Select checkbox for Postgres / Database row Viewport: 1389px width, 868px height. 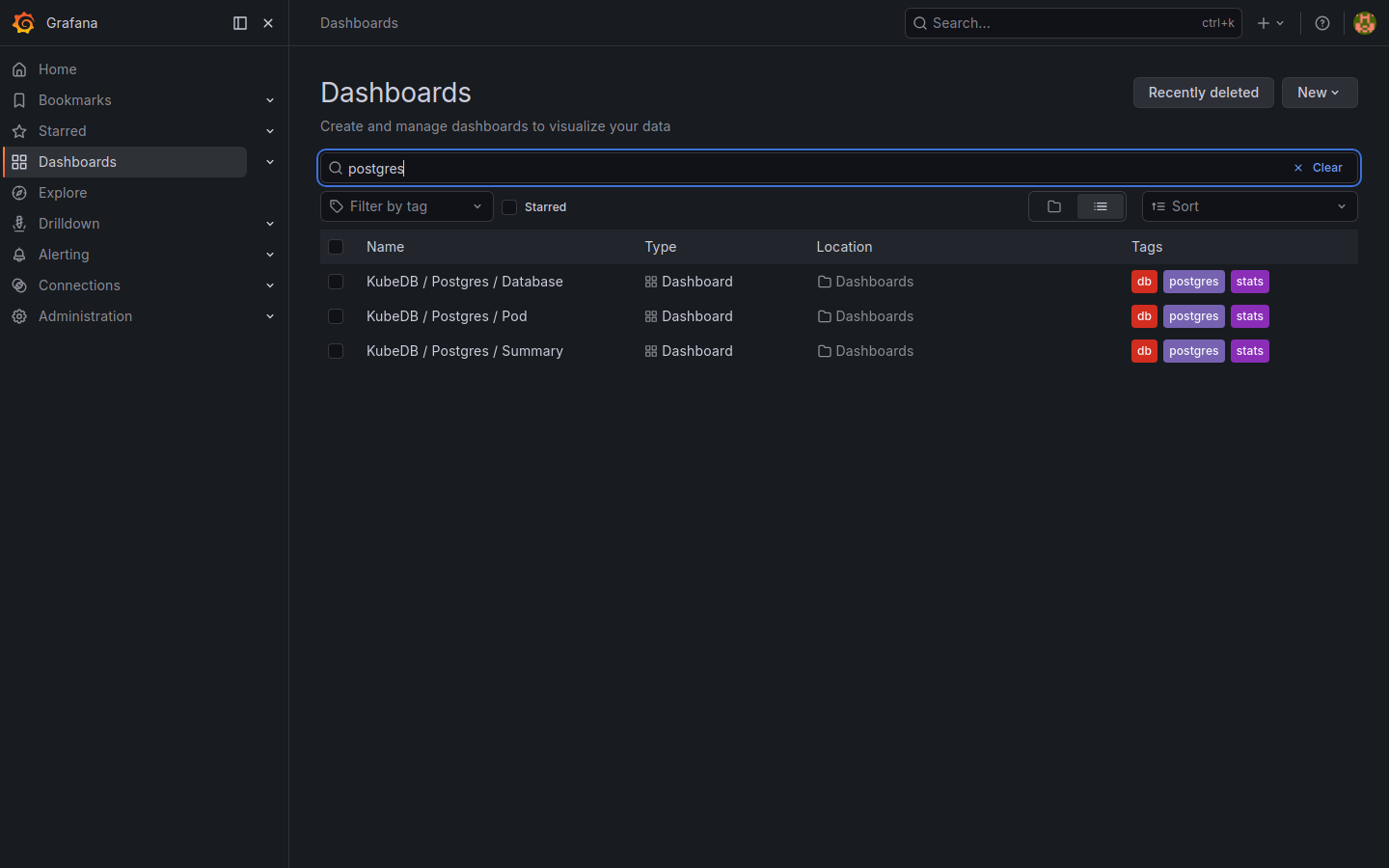coord(336,282)
